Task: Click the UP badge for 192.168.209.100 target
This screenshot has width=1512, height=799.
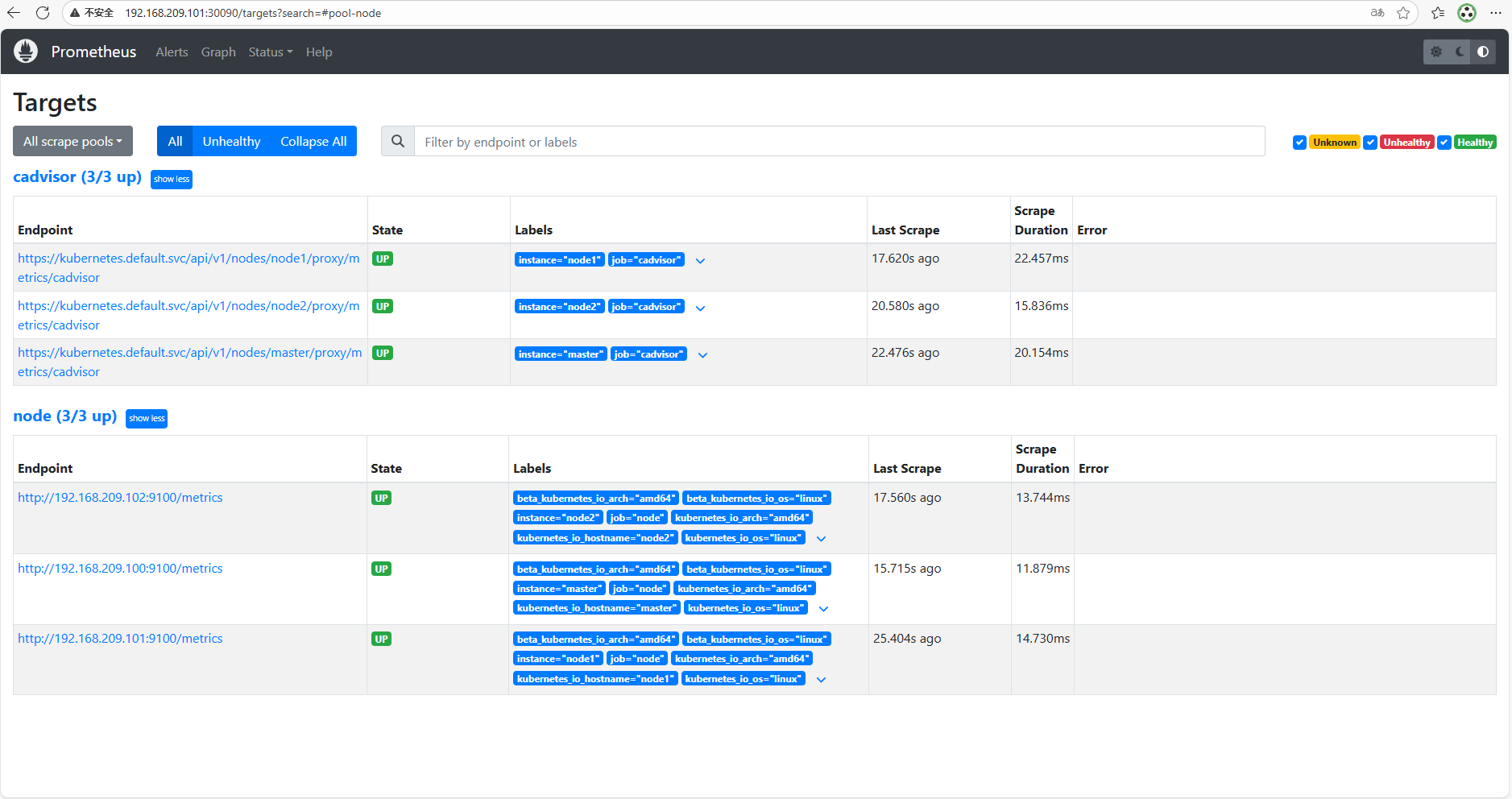Action: click(381, 569)
